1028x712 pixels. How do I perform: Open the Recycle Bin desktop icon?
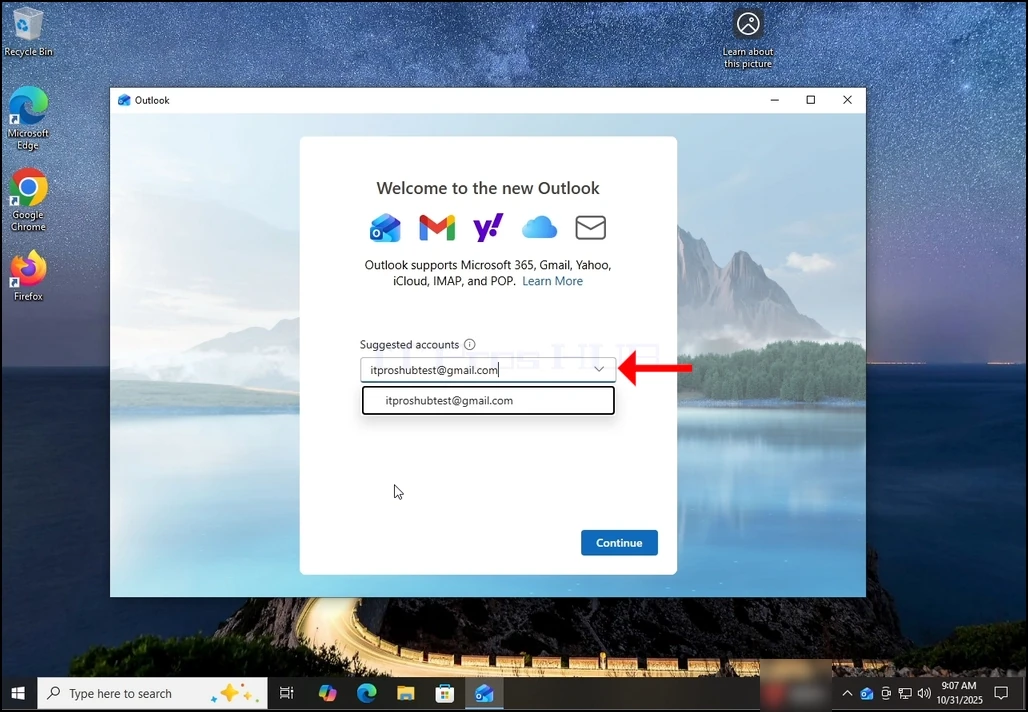28,31
